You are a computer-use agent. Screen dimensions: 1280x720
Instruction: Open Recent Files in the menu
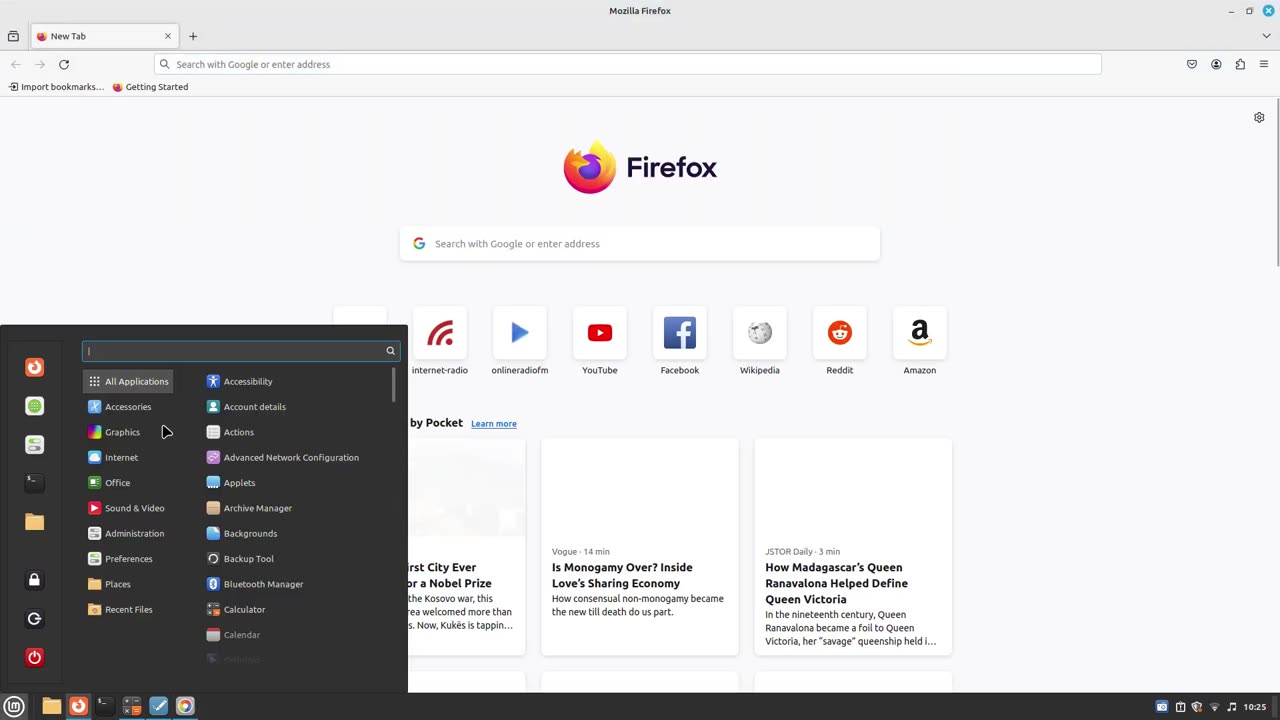pos(128,609)
